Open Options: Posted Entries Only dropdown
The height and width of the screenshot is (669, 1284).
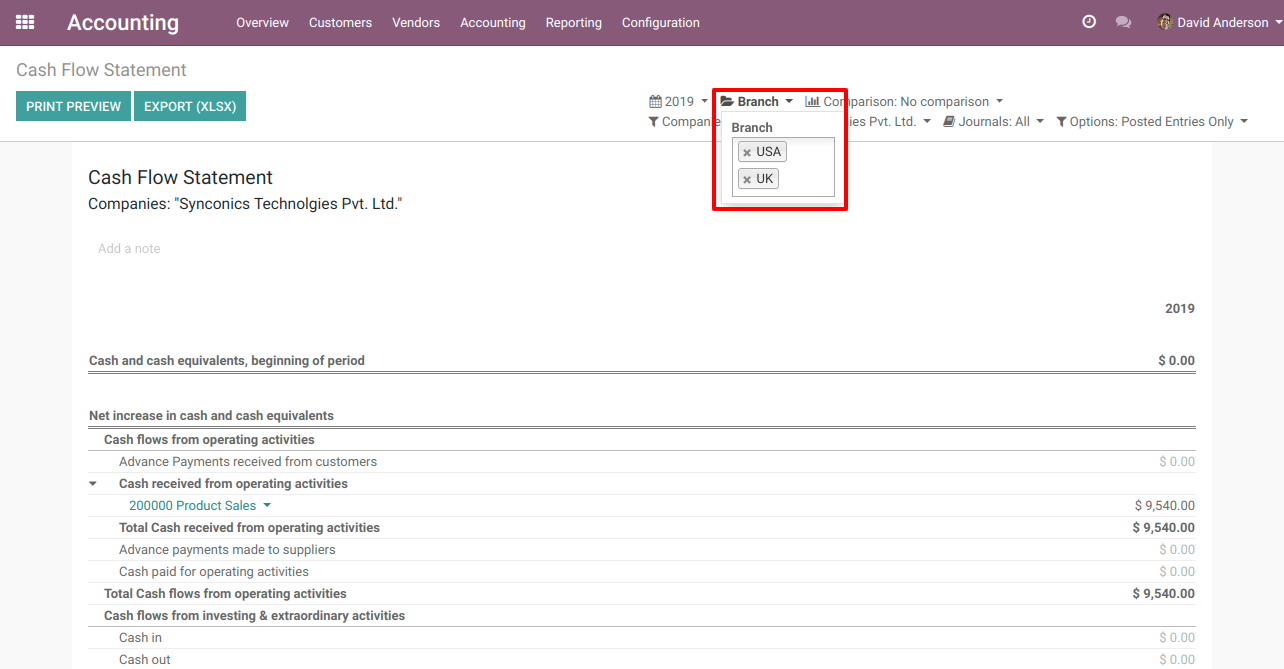click(1151, 122)
